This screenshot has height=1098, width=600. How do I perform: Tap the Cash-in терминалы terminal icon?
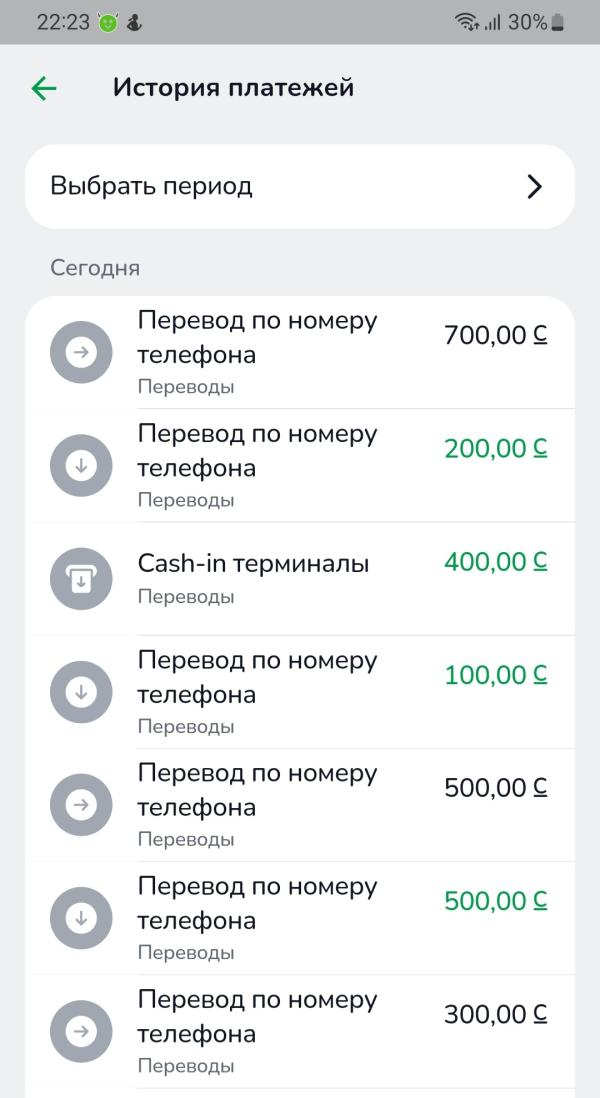tap(81, 578)
